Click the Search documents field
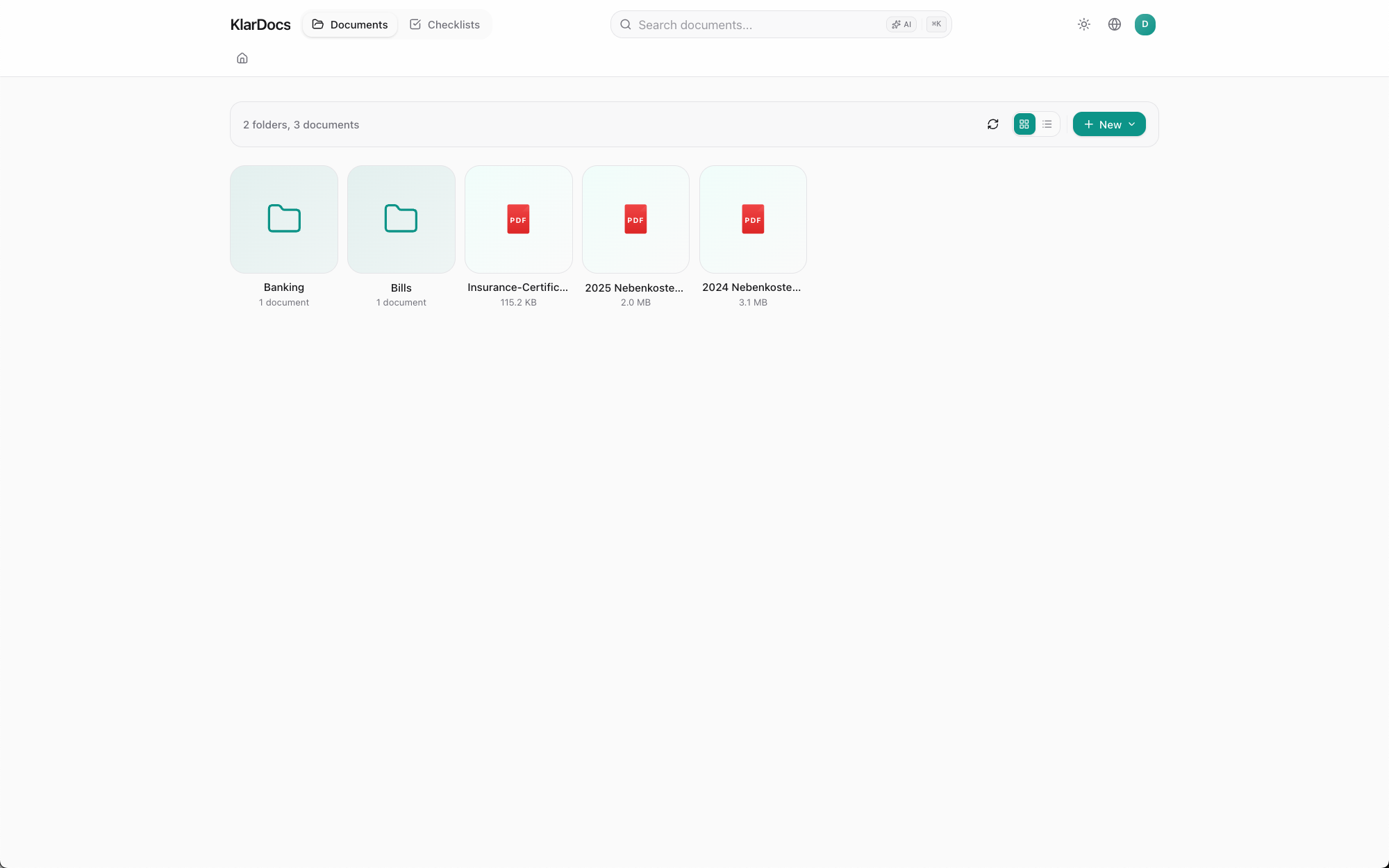 pyautogui.click(x=757, y=25)
